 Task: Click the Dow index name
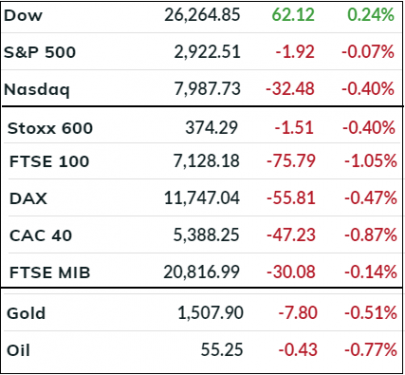tap(23, 15)
